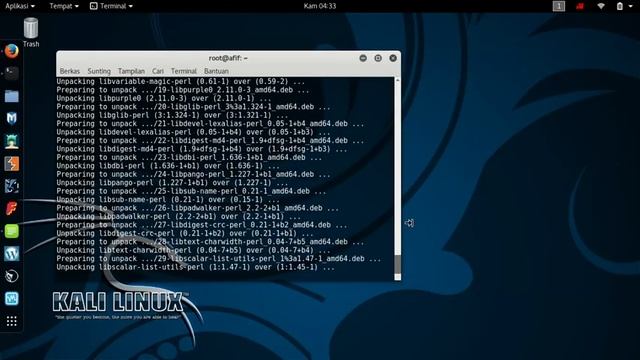This screenshot has height=360, width=640.
Task: Open Maltego dock icon
Action: (11, 186)
